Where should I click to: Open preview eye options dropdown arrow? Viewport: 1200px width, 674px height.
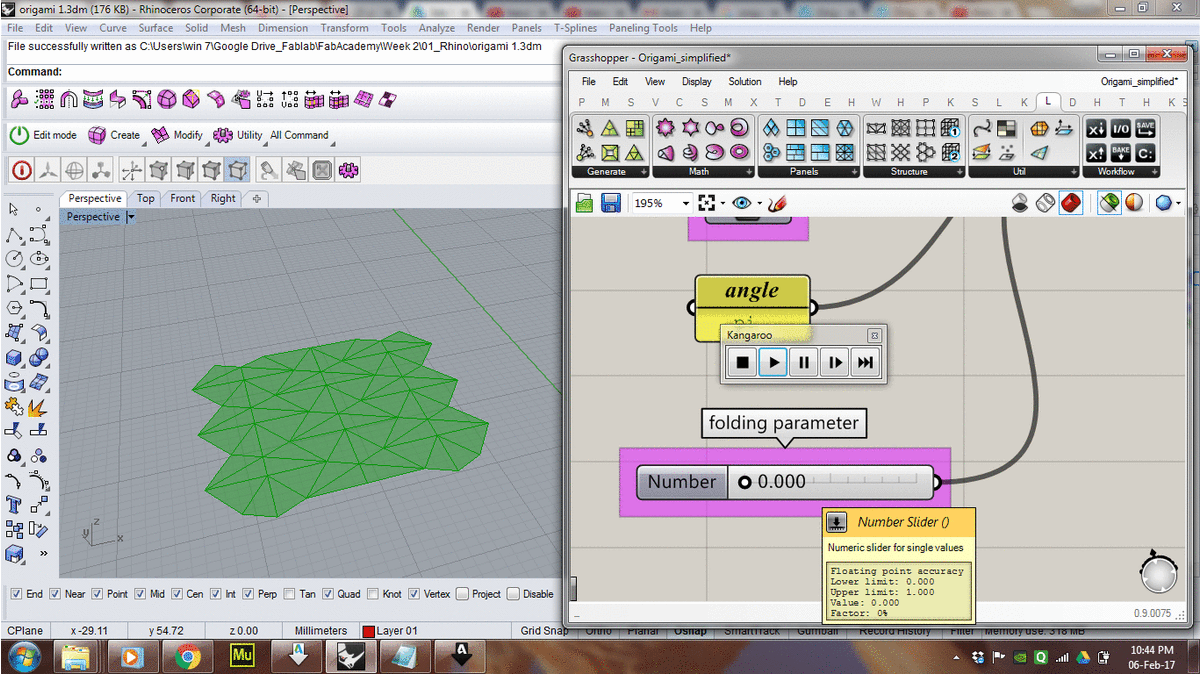tap(758, 203)
